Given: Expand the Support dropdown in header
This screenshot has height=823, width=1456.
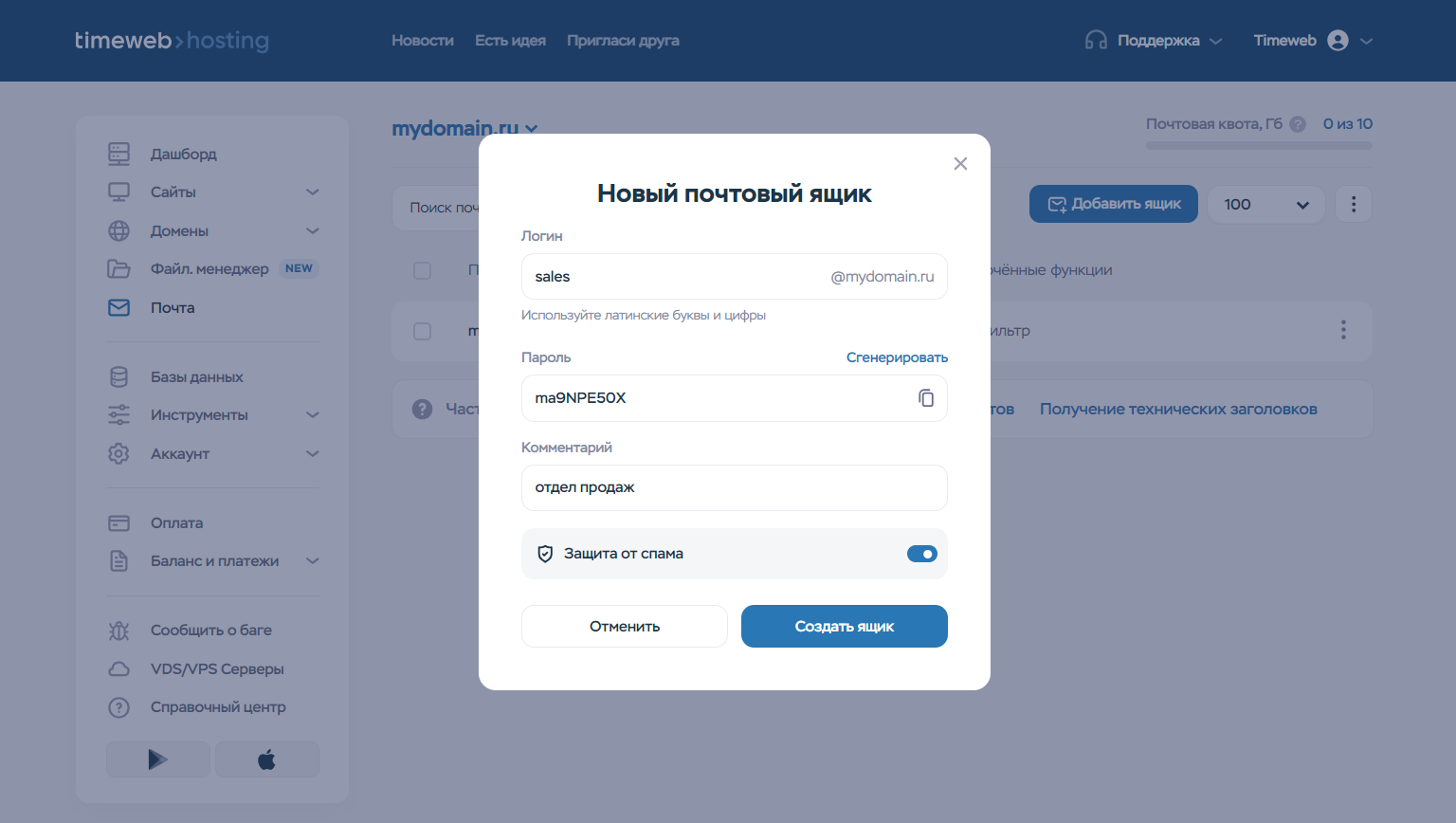Looking at the screenshot, I should click(1154, 41).
